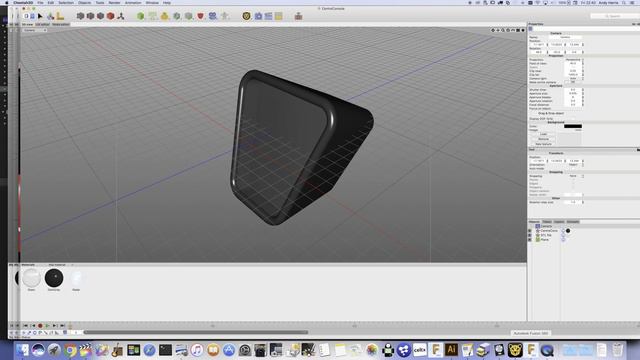The height and width of the screenshot is (360, 640).
Task: Open the Selection menu
Action: point(66,2)
